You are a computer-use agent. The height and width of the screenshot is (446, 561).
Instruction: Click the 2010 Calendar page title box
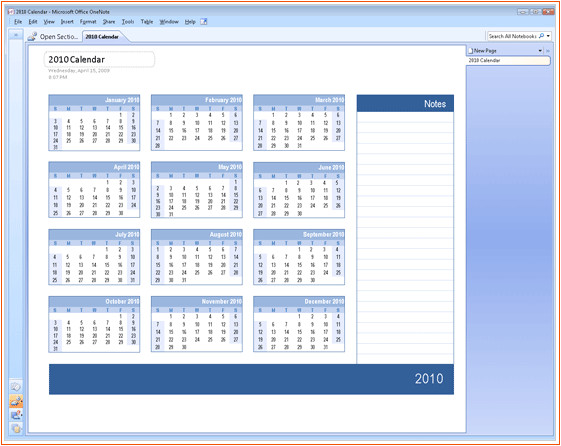click(99, 59)
